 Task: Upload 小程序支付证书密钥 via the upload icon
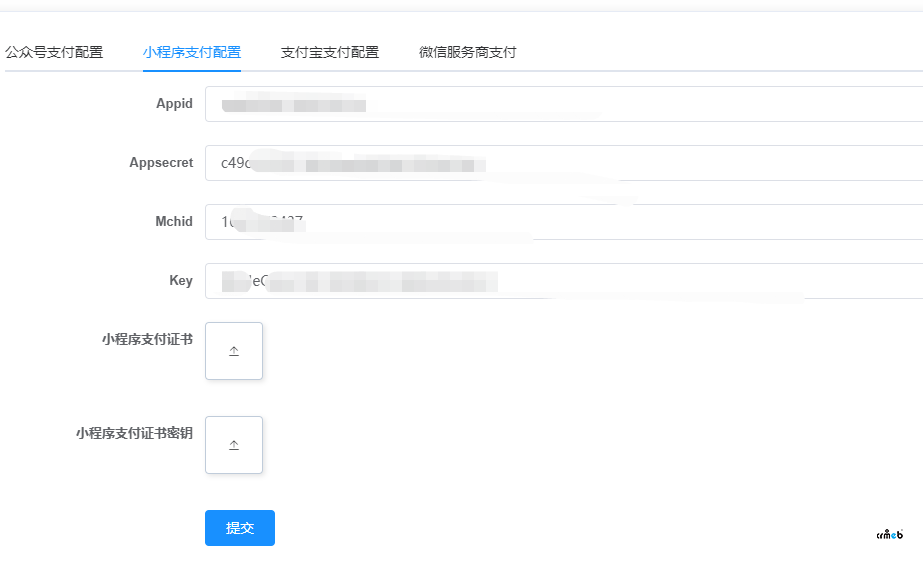click(x=234, y=445)
